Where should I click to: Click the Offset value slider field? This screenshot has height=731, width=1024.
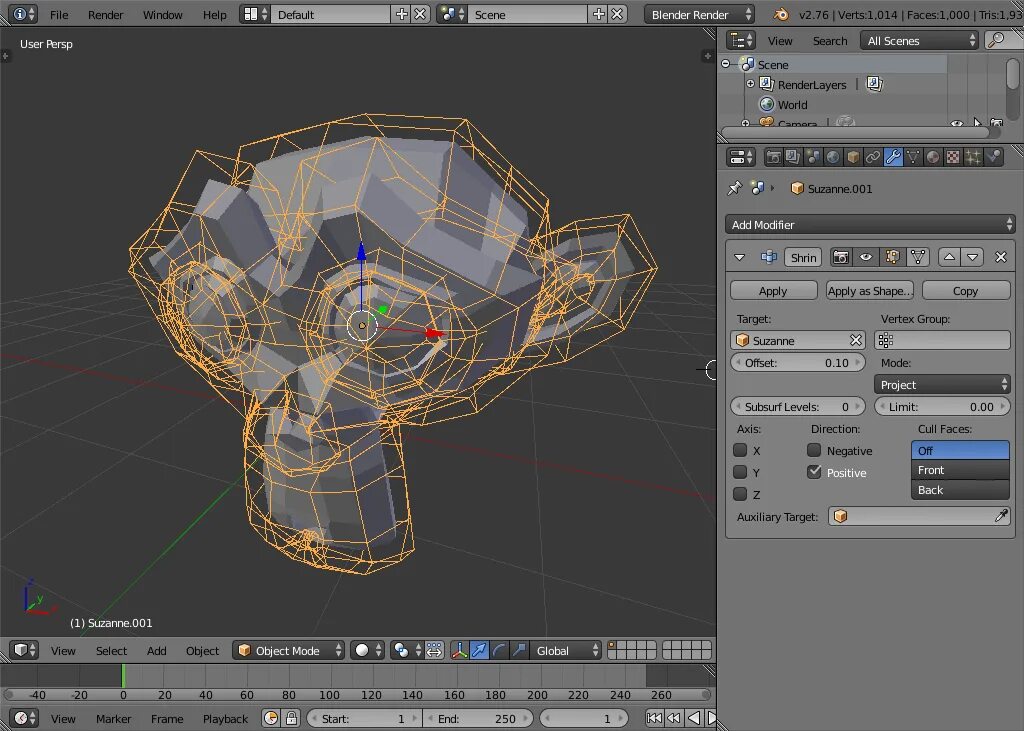[x=797, y=363]
